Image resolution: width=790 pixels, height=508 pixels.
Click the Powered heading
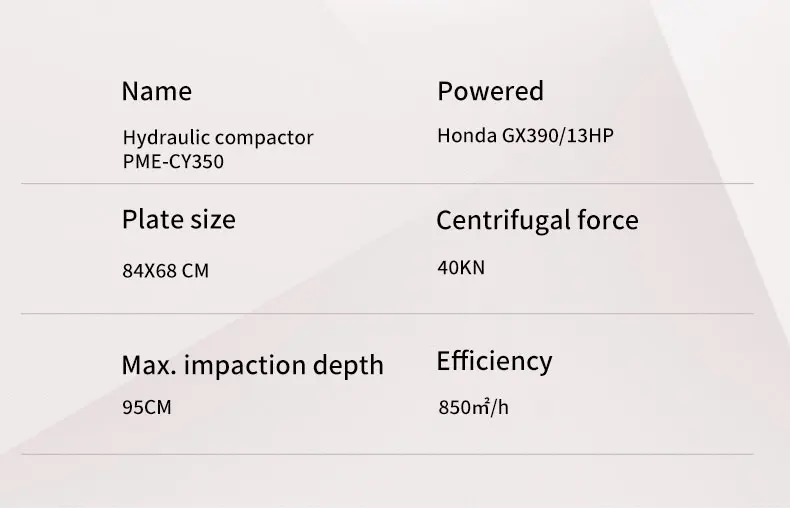[490, 91]
